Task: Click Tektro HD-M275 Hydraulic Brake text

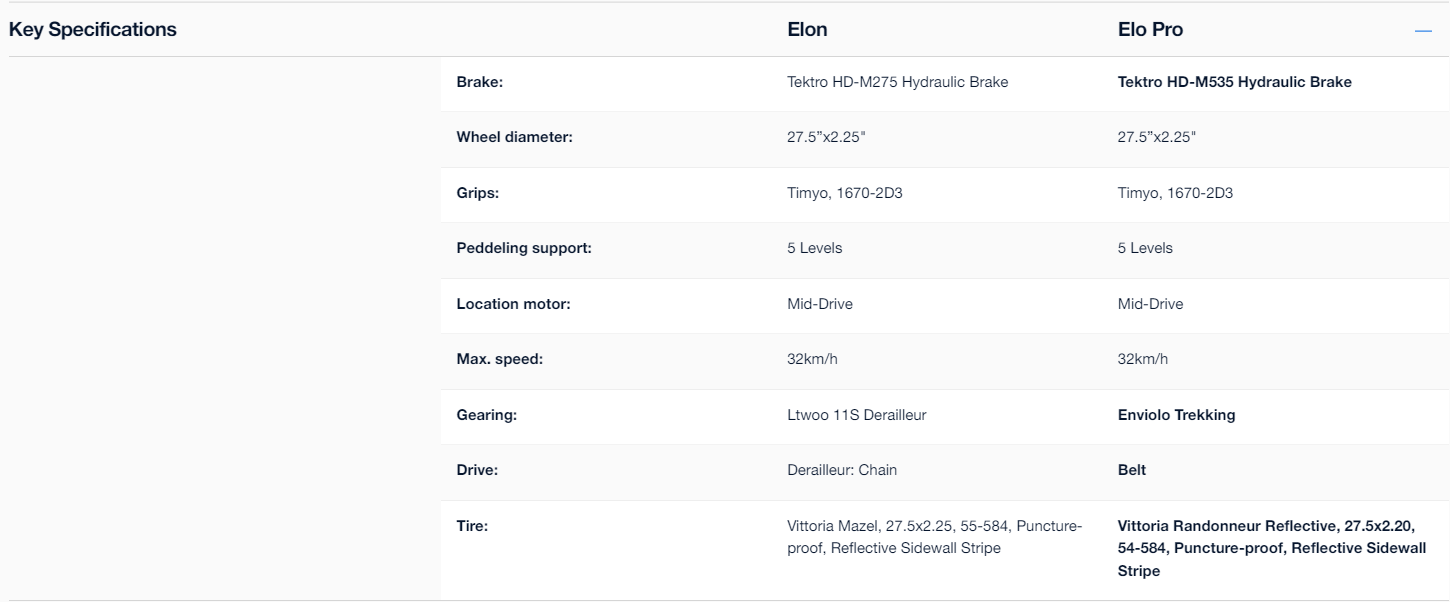Action: [x=897, y=83]
